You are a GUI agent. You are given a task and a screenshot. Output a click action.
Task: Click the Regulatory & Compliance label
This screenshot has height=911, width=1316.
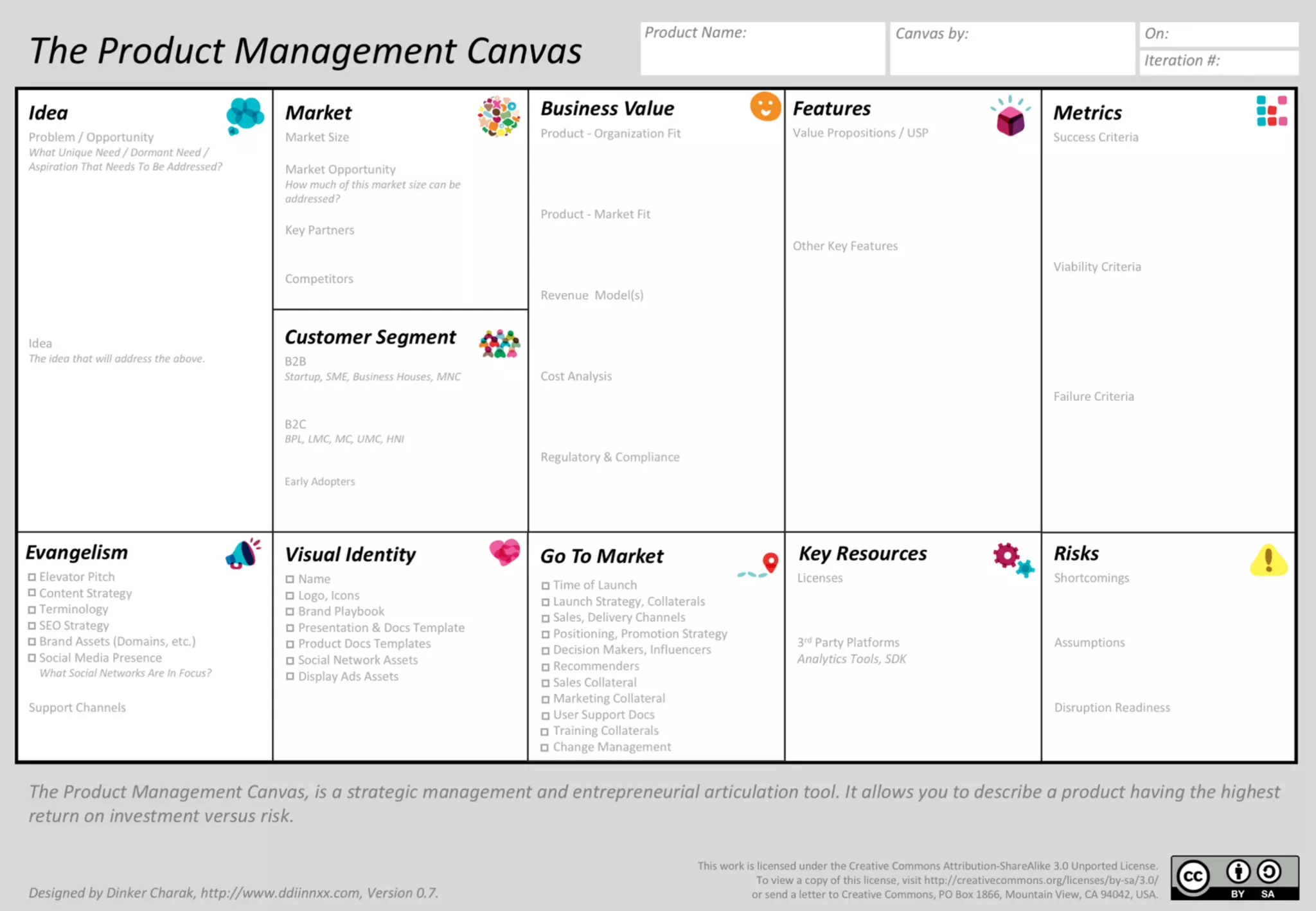(x=610, y=457)
